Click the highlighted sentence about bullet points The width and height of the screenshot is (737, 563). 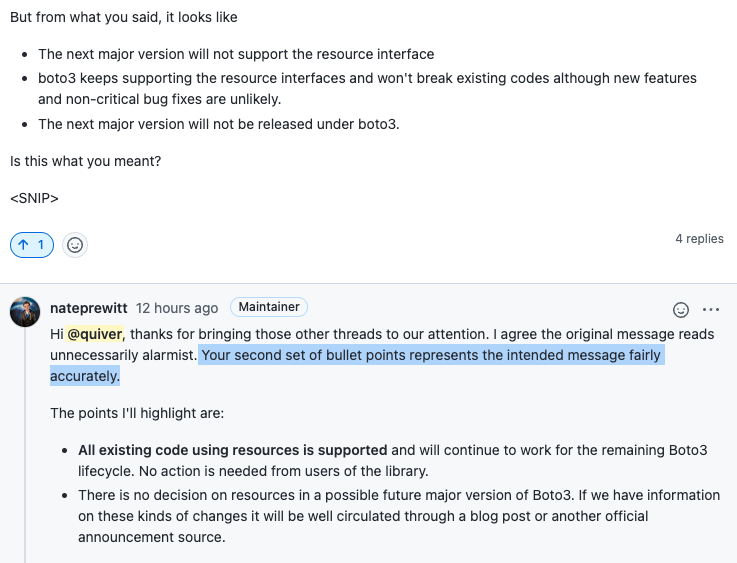[357, 366]
